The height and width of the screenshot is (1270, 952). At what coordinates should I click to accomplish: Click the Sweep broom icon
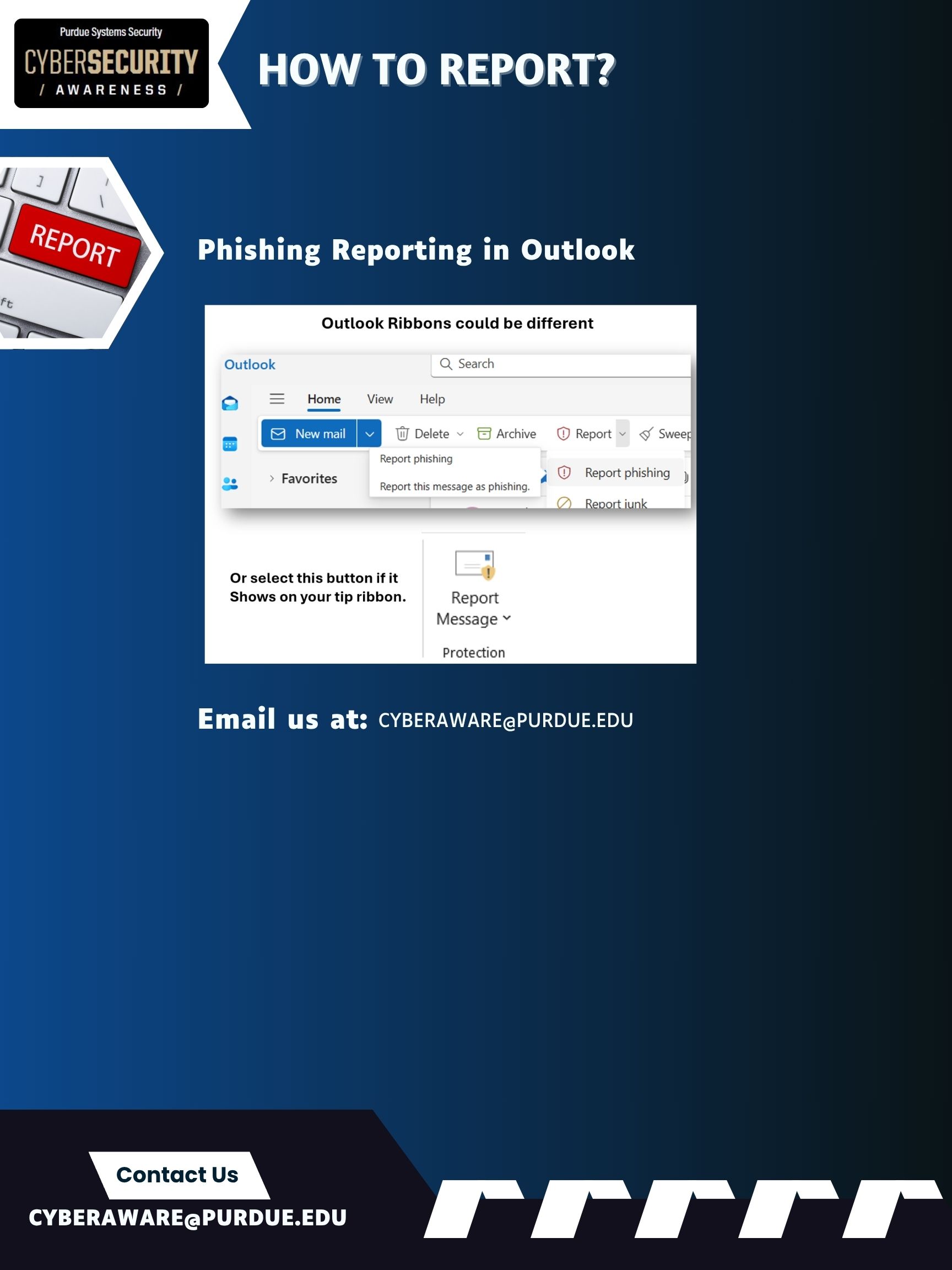coord(647,433)
